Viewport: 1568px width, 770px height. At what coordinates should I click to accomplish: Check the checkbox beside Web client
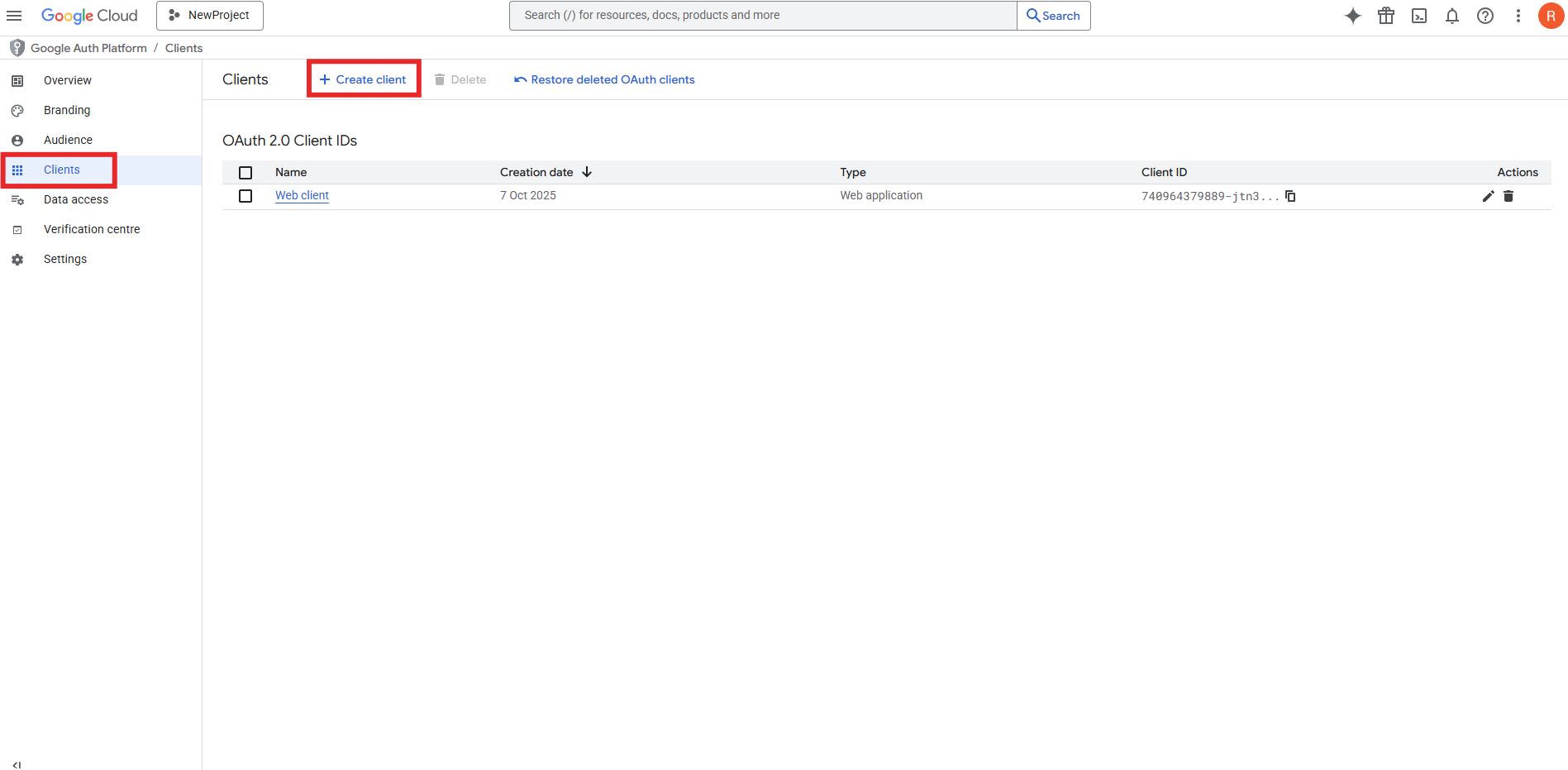245,196
